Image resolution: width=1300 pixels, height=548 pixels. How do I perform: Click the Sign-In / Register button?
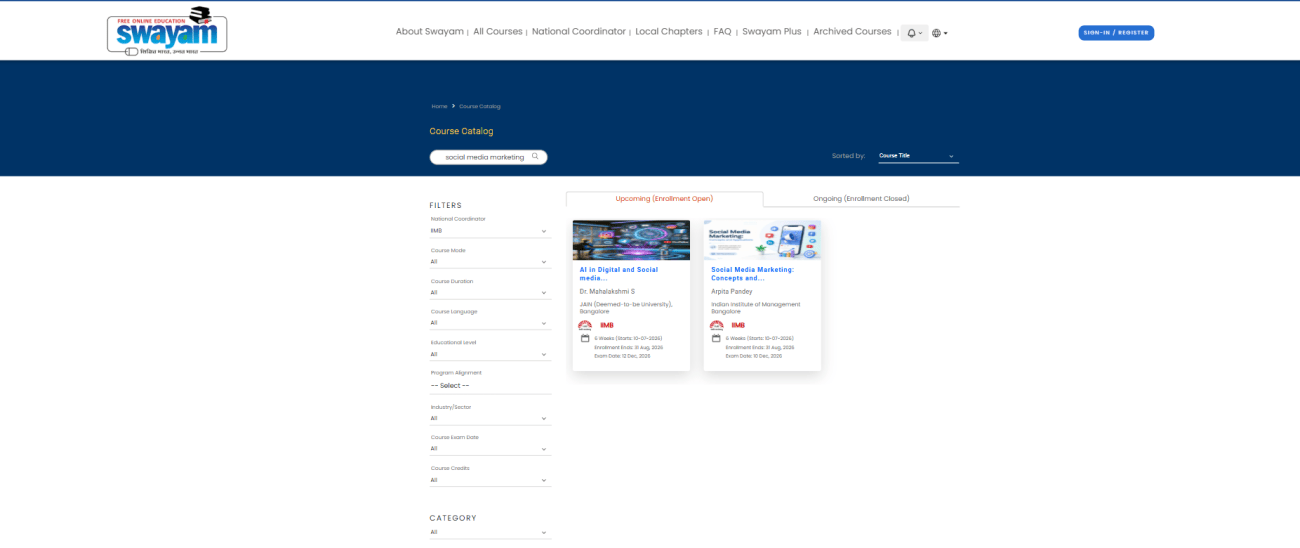(x=1116, y=33)
